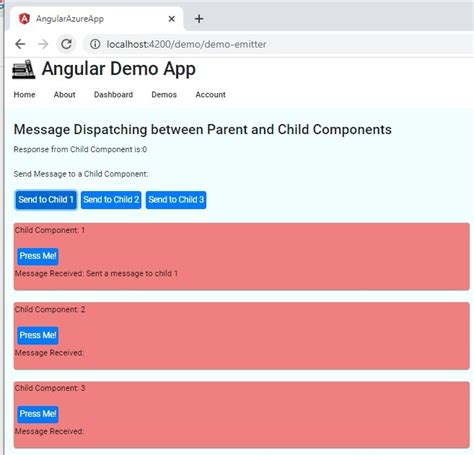Click the Child Component: 2 label

pos(50,309)
